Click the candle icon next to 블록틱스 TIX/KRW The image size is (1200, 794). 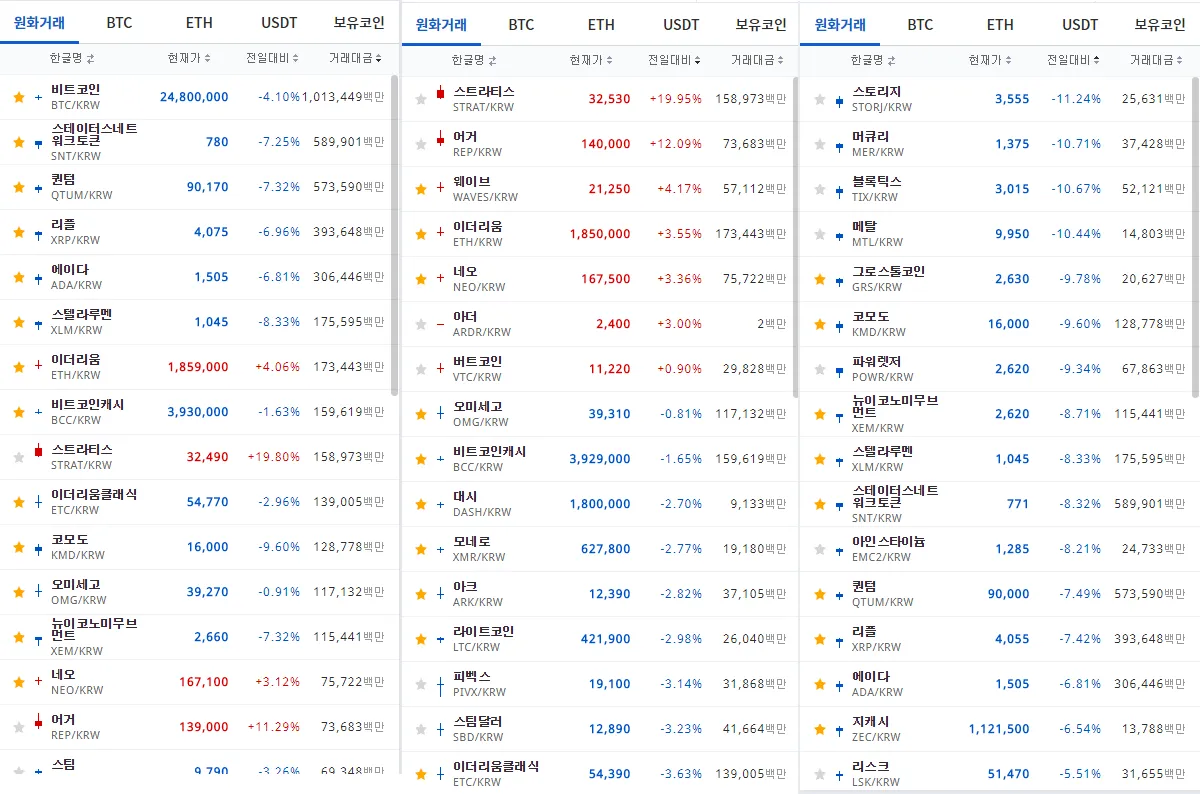[839, 189]
